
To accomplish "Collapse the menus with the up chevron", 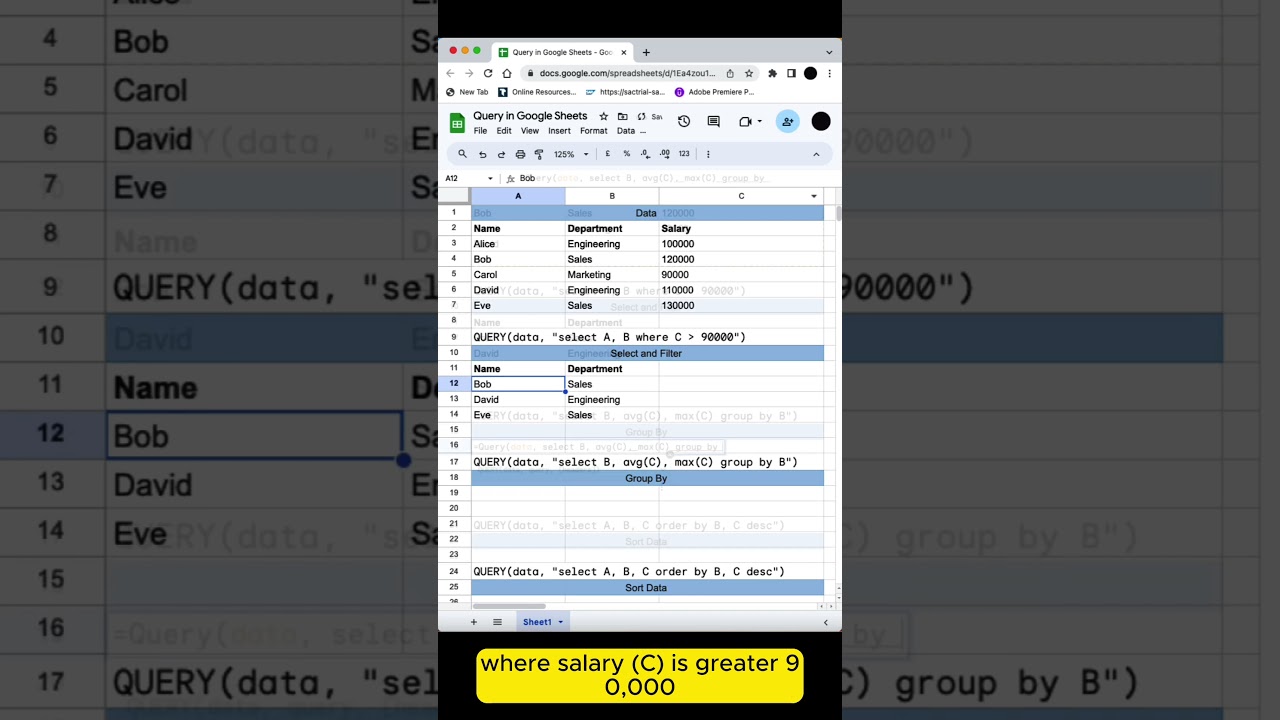I will click(816, 154).
